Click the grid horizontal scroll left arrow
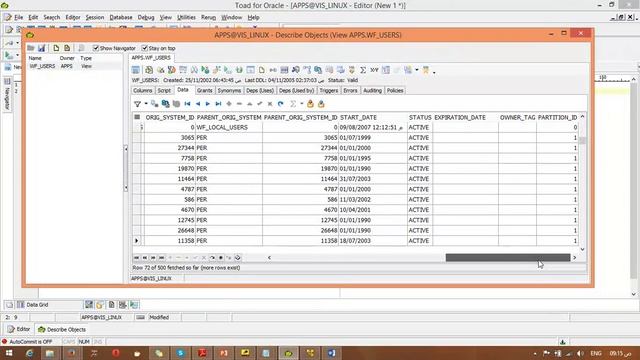Viewport: 640px width, 360px height. [269, 258]
